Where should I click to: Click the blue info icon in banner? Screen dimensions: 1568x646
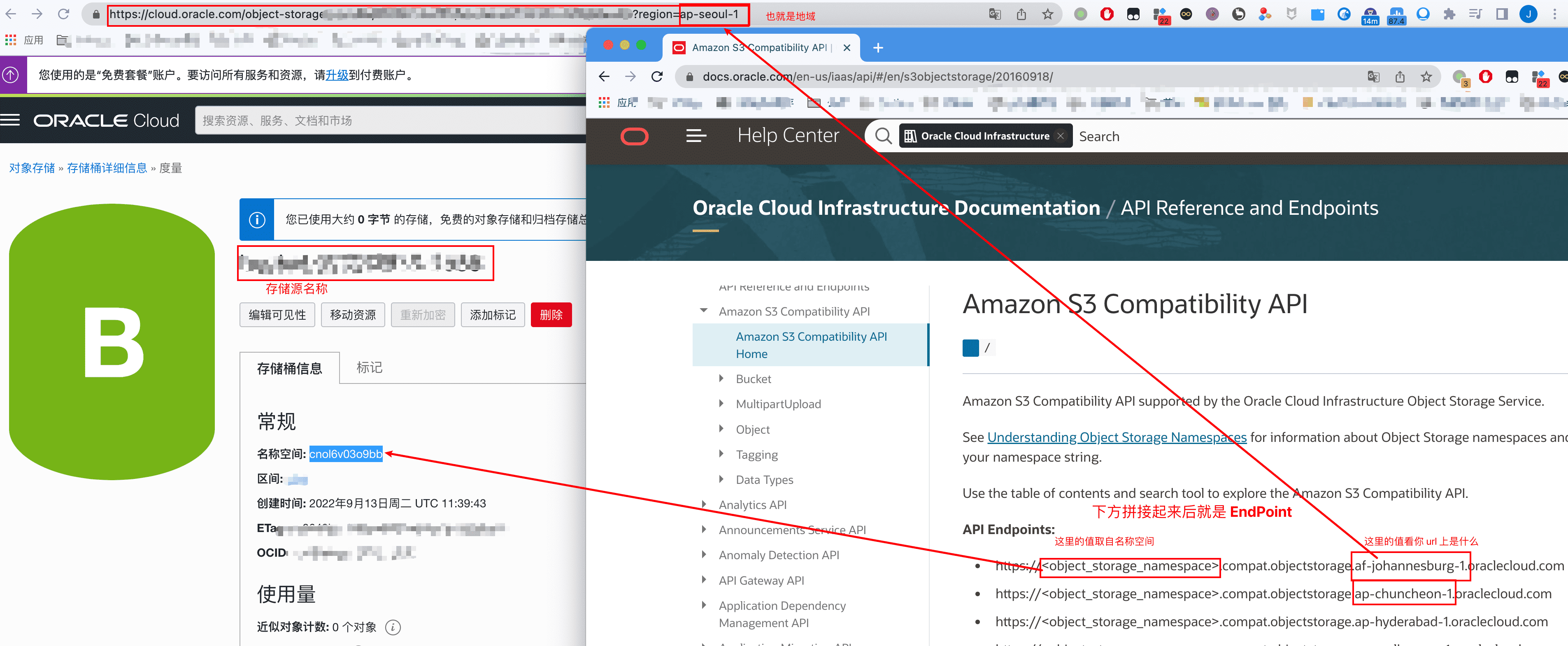coord(257,220)
